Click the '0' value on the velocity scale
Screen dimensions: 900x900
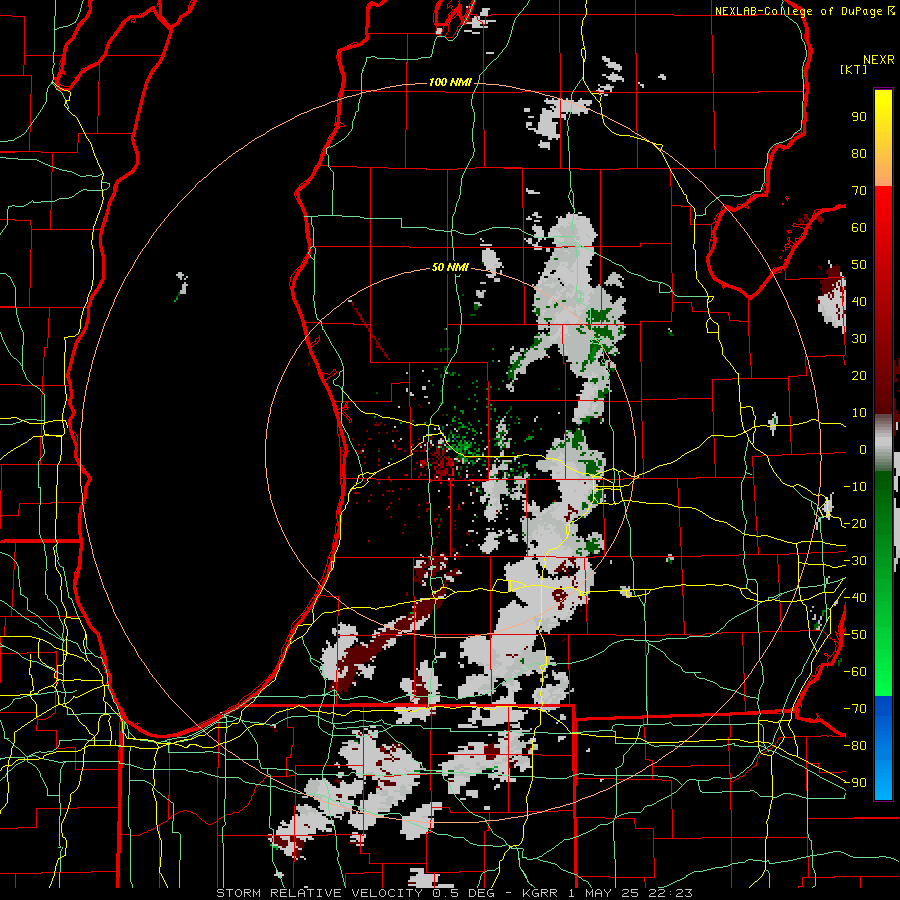863,449
